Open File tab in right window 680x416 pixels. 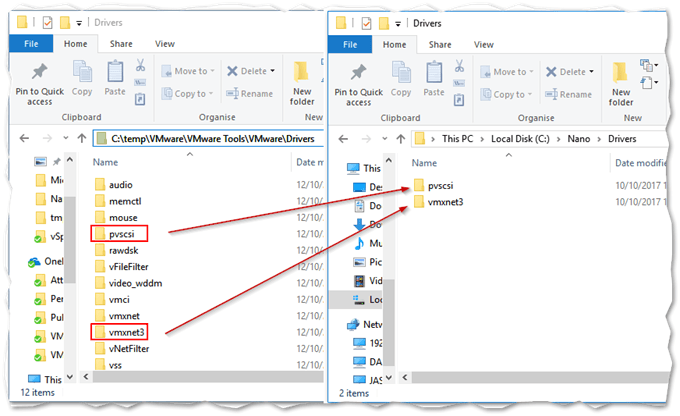point(350,45)
